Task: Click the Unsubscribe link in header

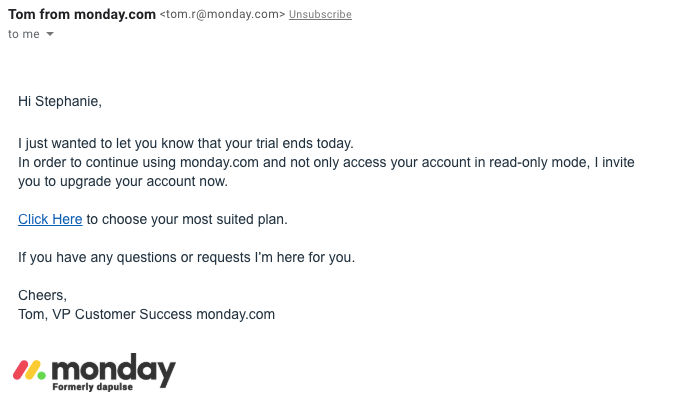Action: (320, 15)
